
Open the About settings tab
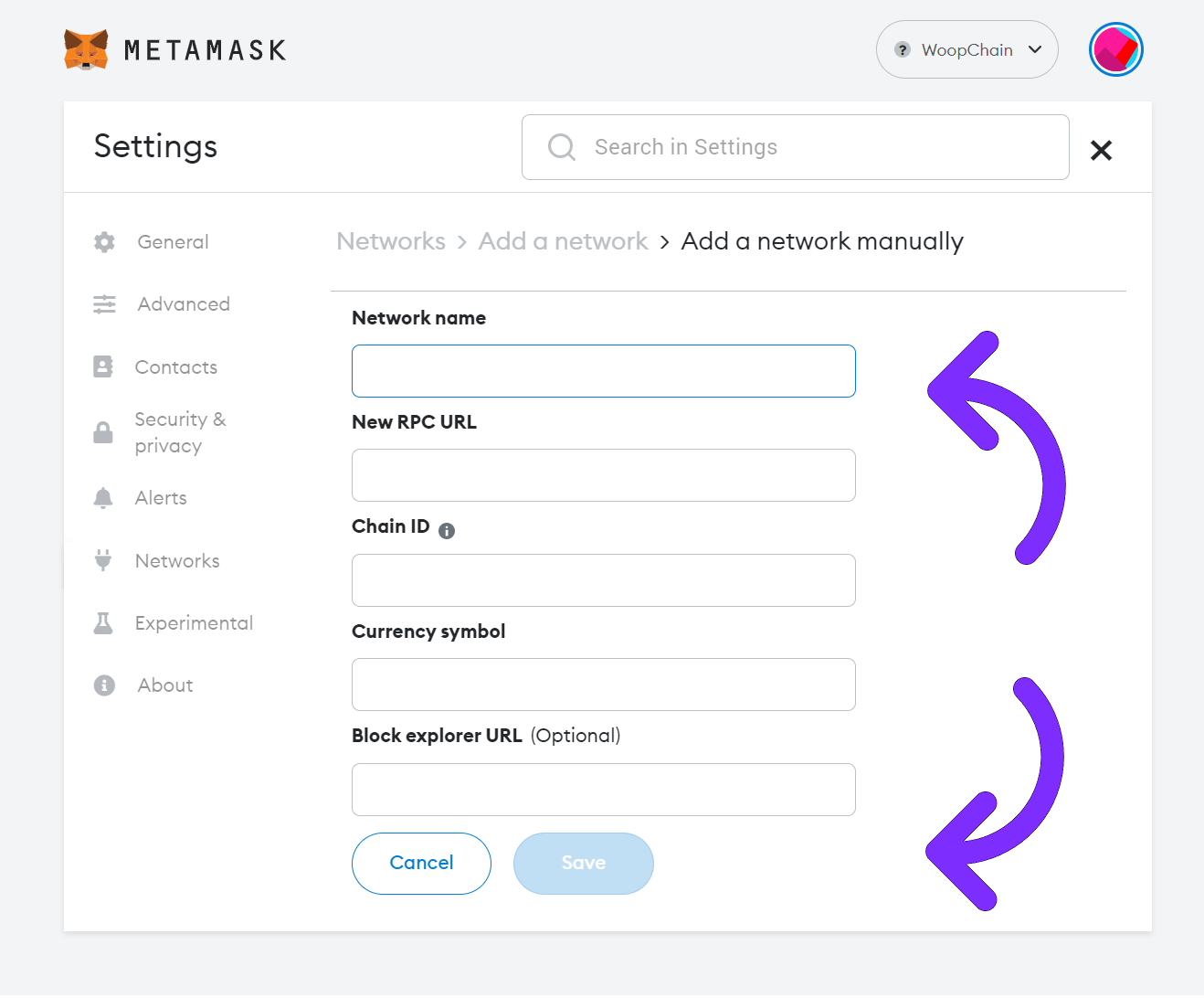tap(165, 685)
